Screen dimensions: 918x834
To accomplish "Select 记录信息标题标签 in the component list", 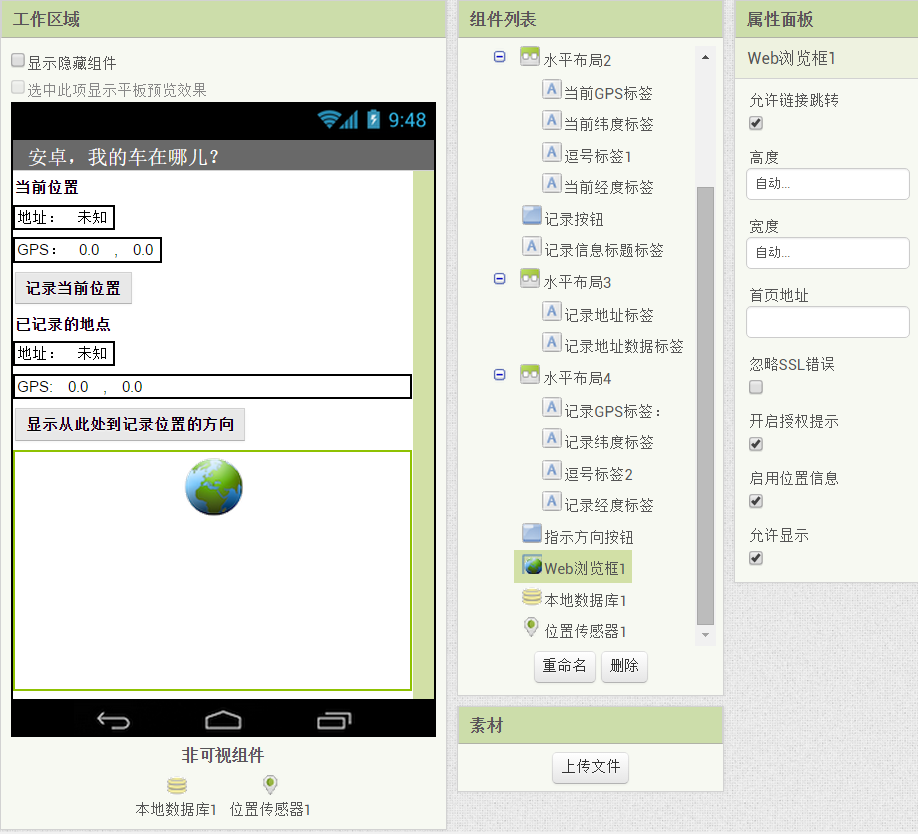I will click(x=603, y=250).
